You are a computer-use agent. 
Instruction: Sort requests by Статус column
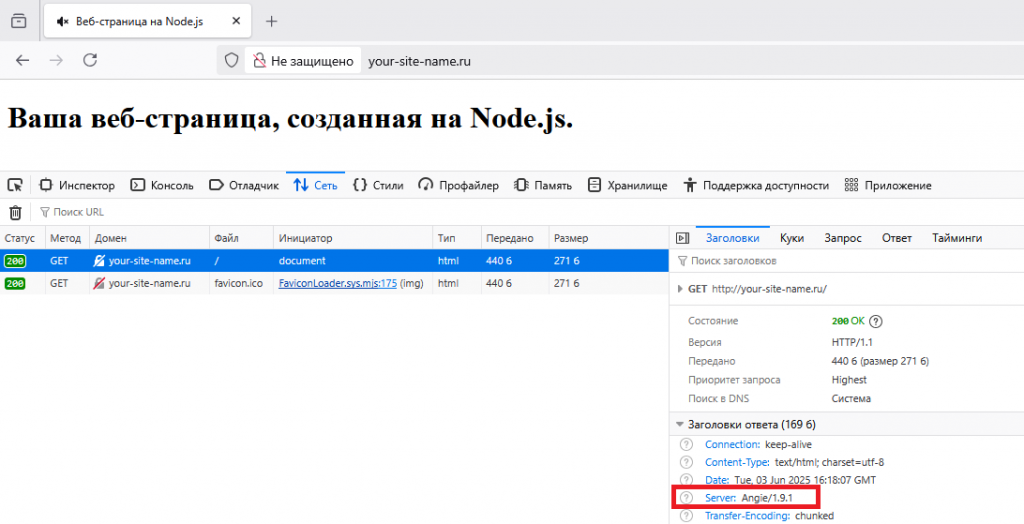click(22, 238)
